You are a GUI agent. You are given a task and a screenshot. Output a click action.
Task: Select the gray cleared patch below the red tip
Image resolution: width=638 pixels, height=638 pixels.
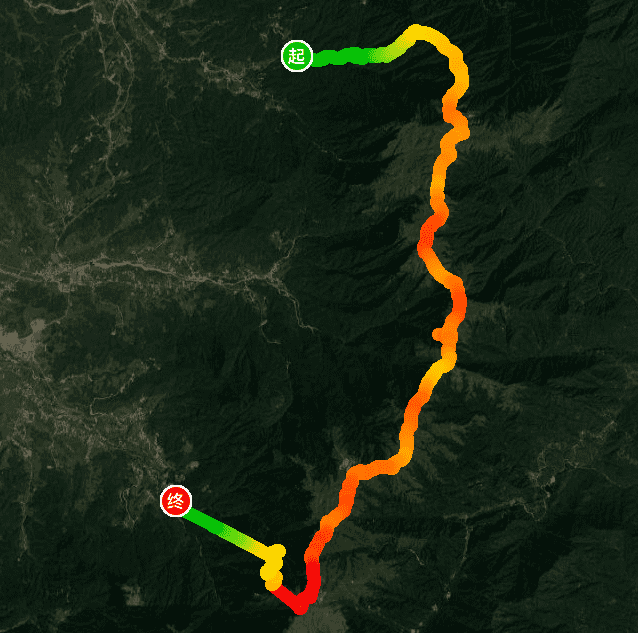tap(317, 623)
